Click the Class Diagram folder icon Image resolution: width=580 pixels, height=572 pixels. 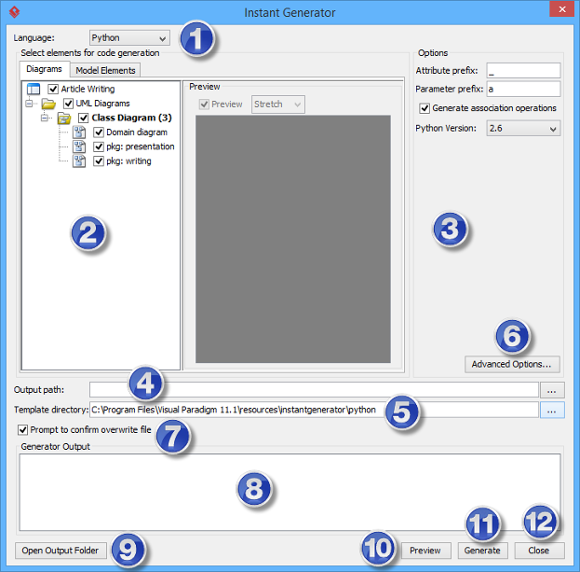64,118
